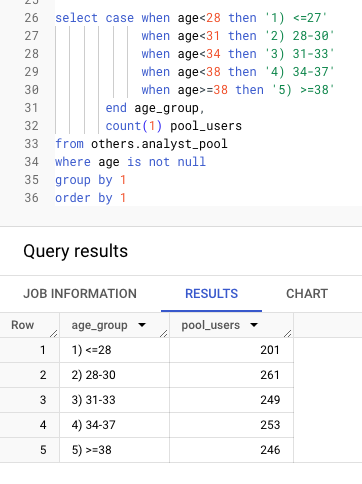This screenshot has height=484, width=362.
Task: Place cursor on 'age_group,' alias in line 31
Action: [169, 108]
